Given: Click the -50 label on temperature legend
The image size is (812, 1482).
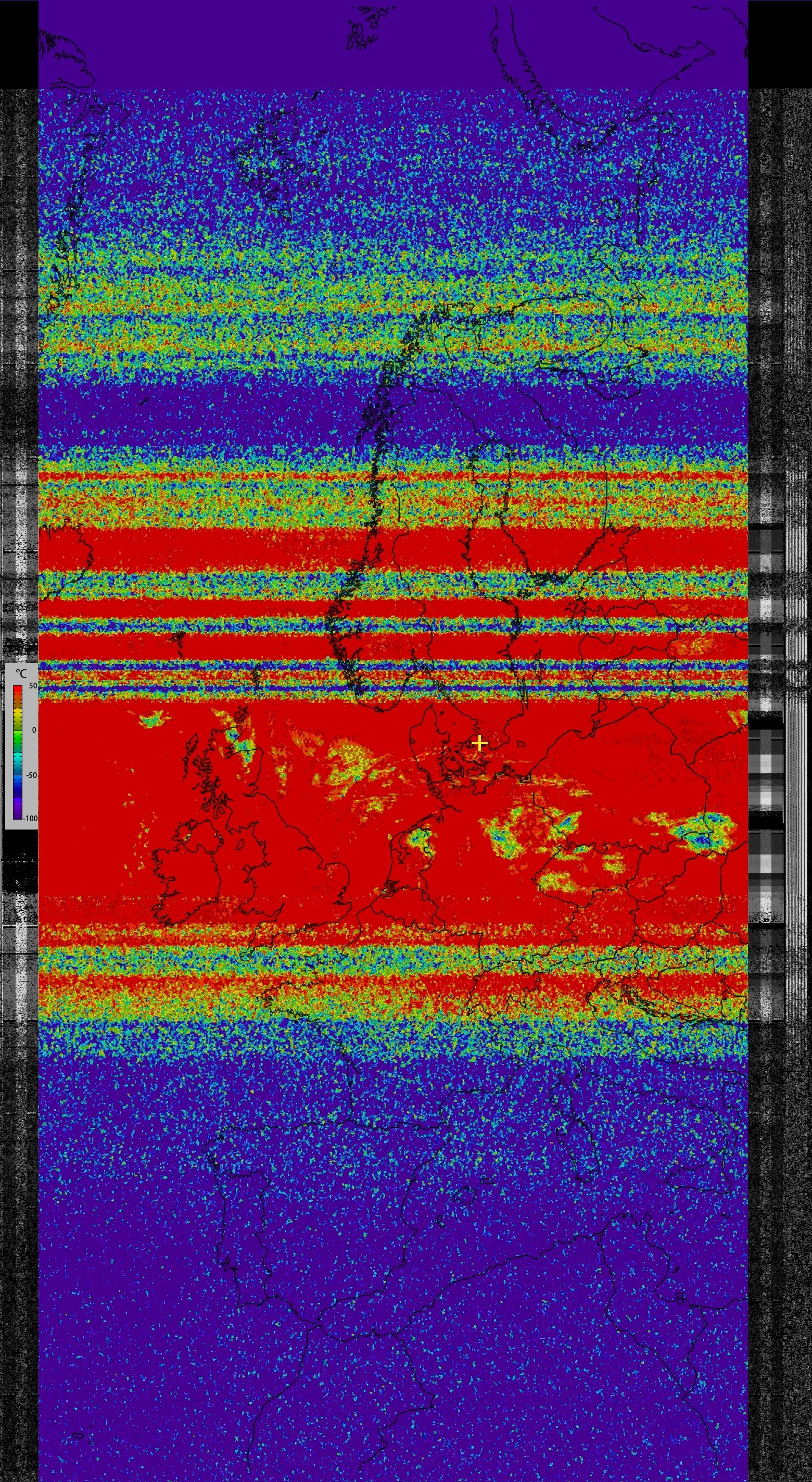Looking at the screenshot, I should [x=32, y=775].
